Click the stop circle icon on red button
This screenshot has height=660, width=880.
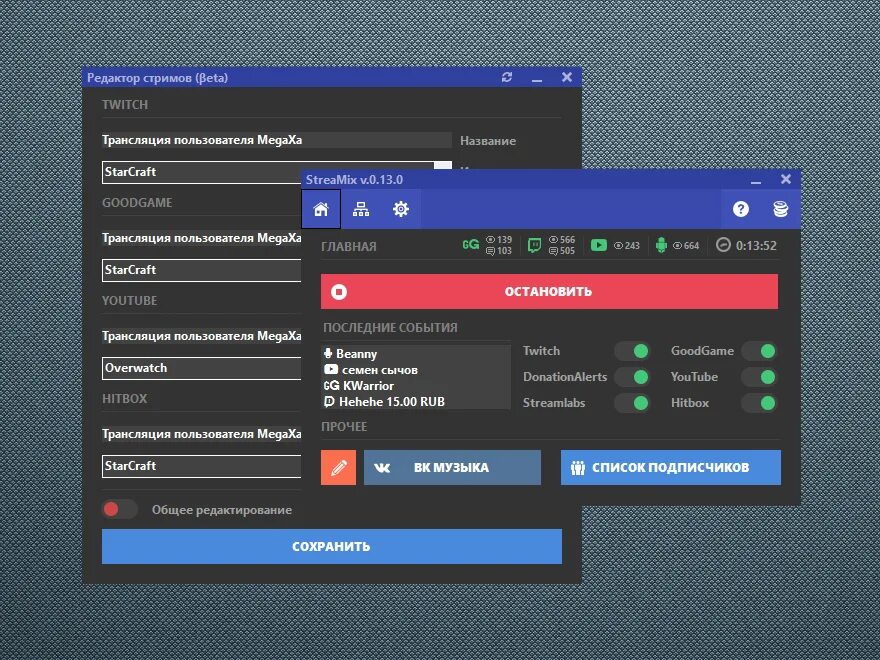coord(339,292)
